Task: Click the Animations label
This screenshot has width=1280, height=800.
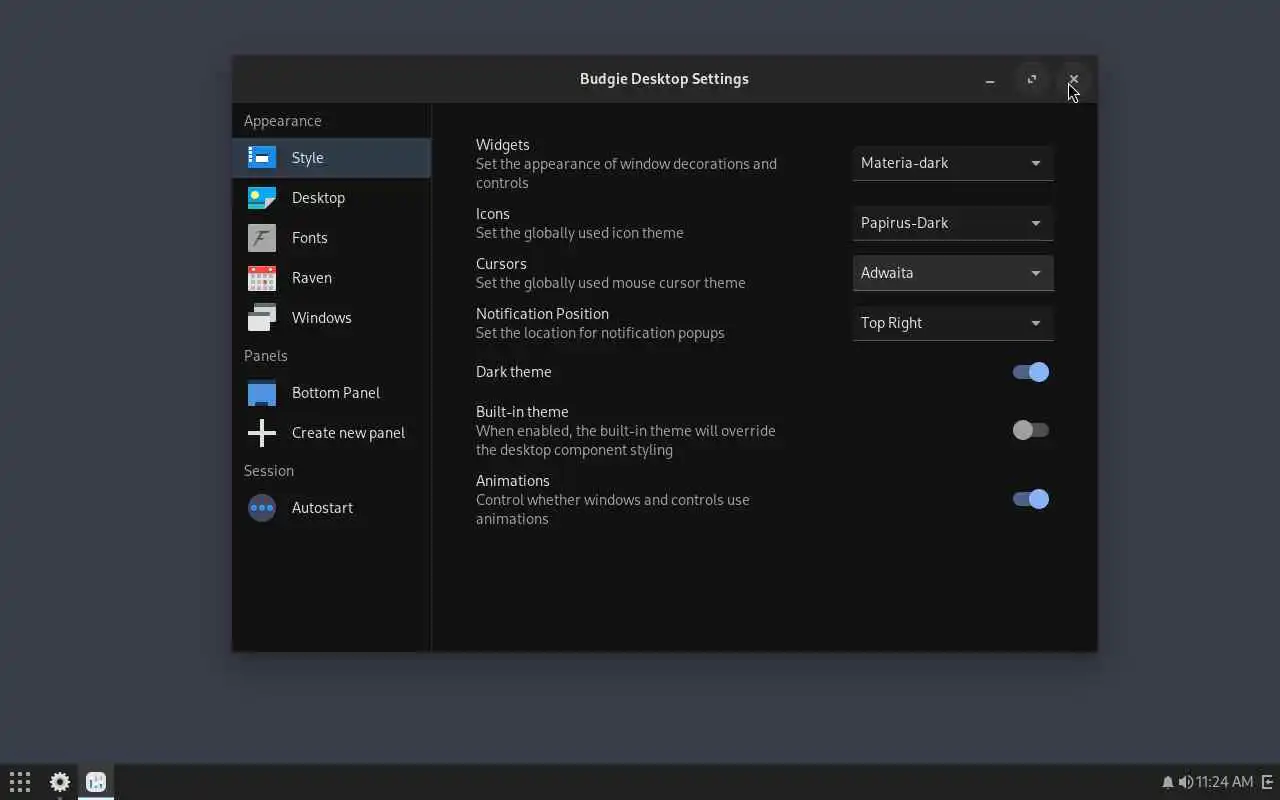Action: click(513, 481)
